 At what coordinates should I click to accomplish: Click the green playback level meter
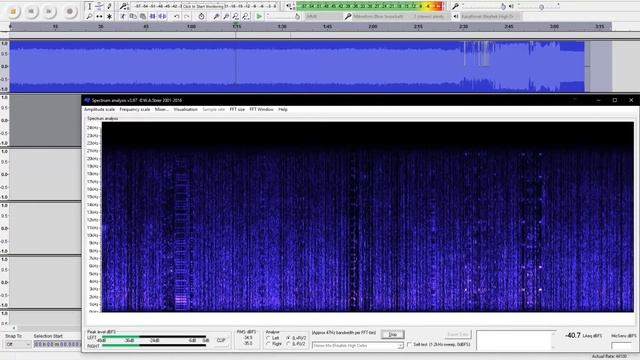click(369, 6)
